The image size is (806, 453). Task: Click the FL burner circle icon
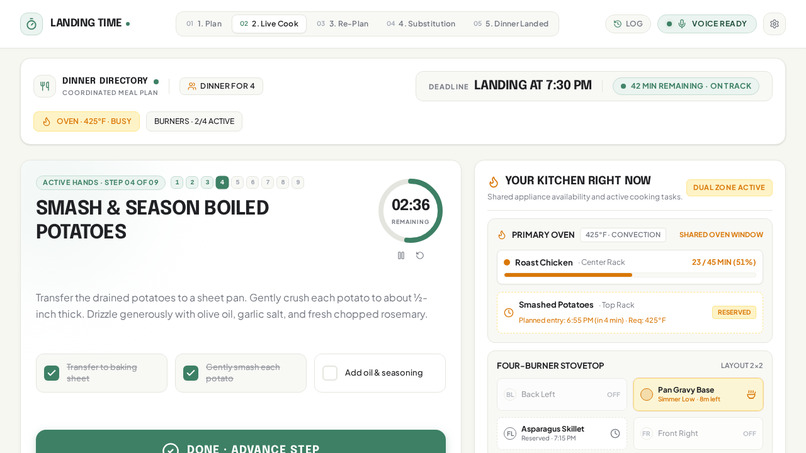(509, 433)
